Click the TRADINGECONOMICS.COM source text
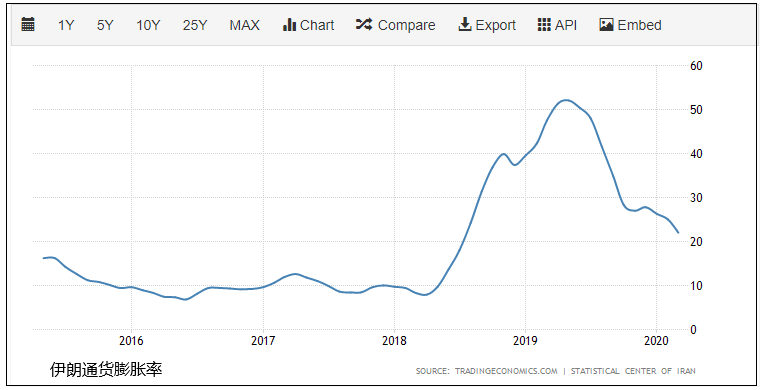 click(506, 371)
